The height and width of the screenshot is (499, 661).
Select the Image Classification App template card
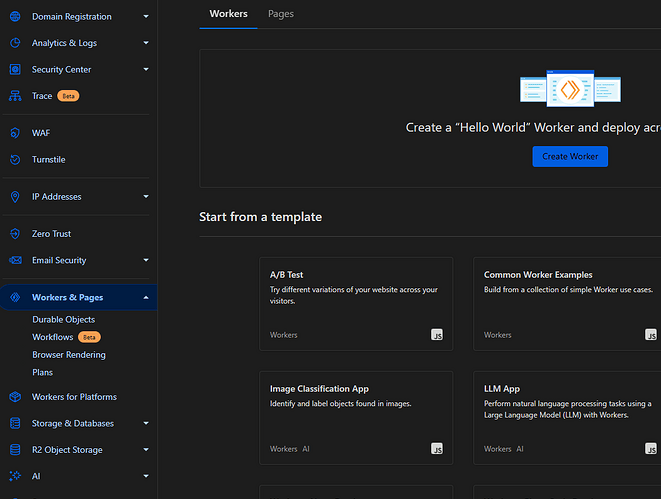[356, 418]
